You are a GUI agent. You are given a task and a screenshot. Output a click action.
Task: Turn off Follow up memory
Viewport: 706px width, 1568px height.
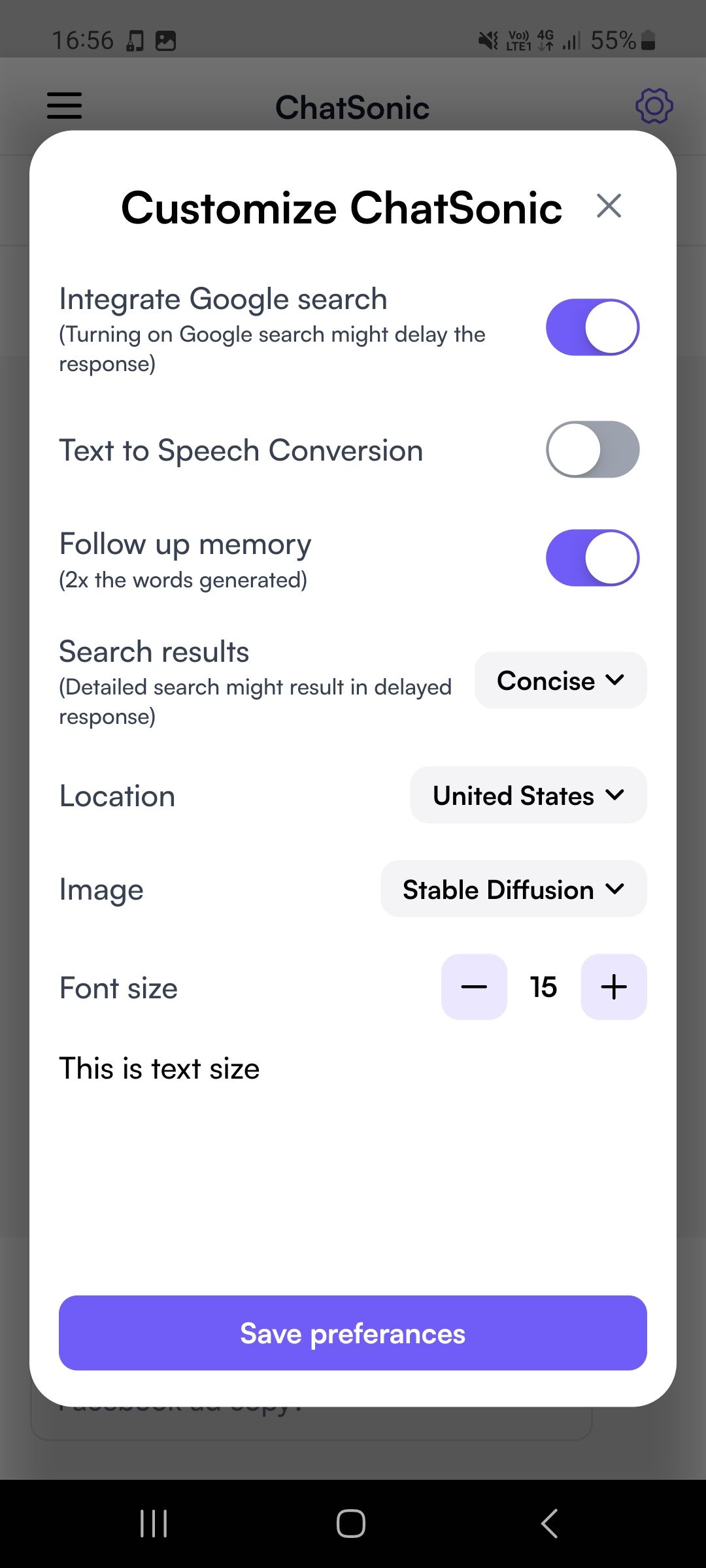592,558
